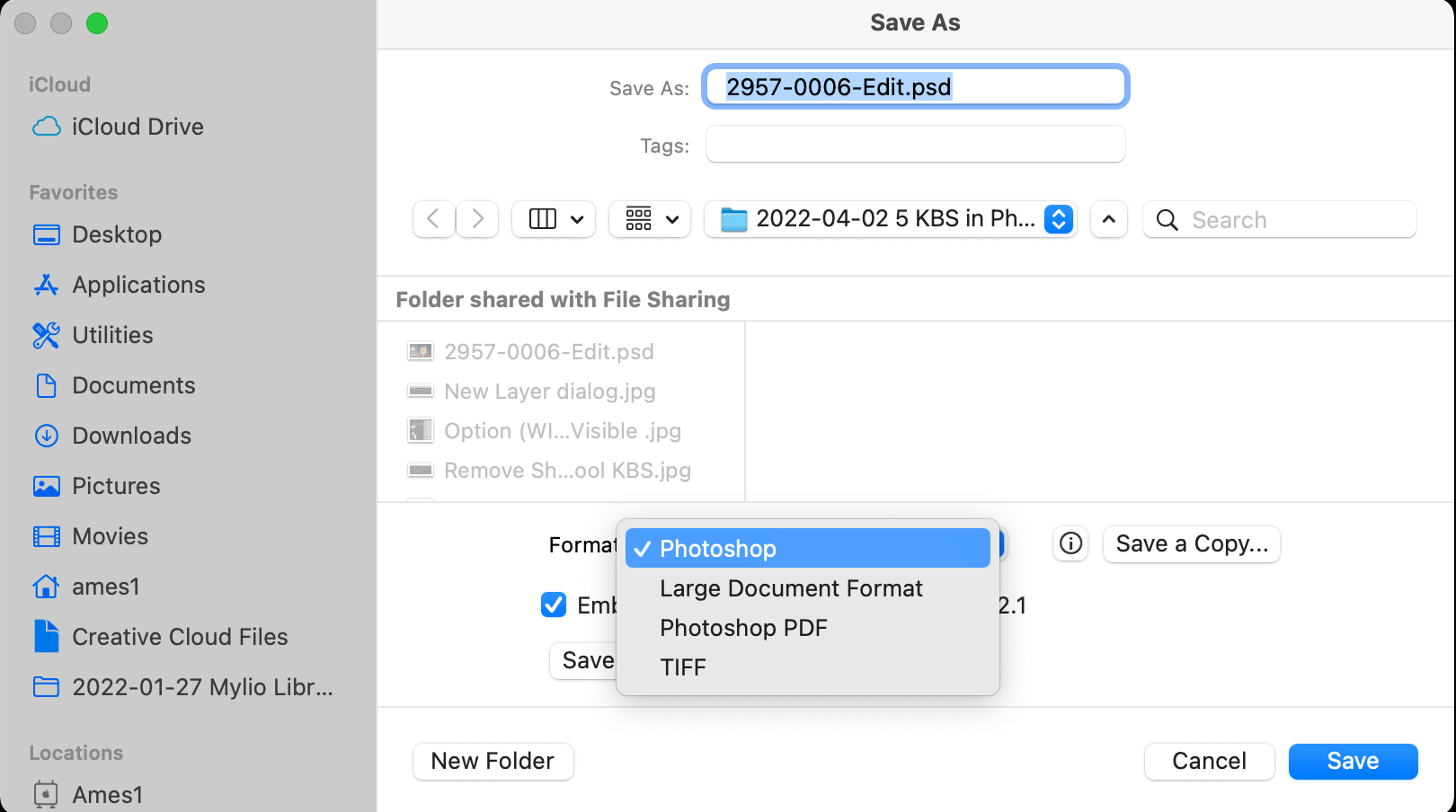Toggle the Embed checkbox
Image resolution: width=1456 pixels, height=812 pixels.
pos(554,605)
